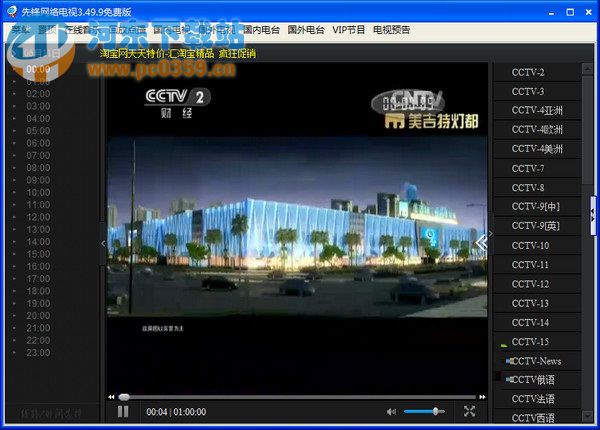Image resolution: width=600 pixels, height=430 pixels.
Task: Mute audio with the speaker icon
Action: point(391,412)
